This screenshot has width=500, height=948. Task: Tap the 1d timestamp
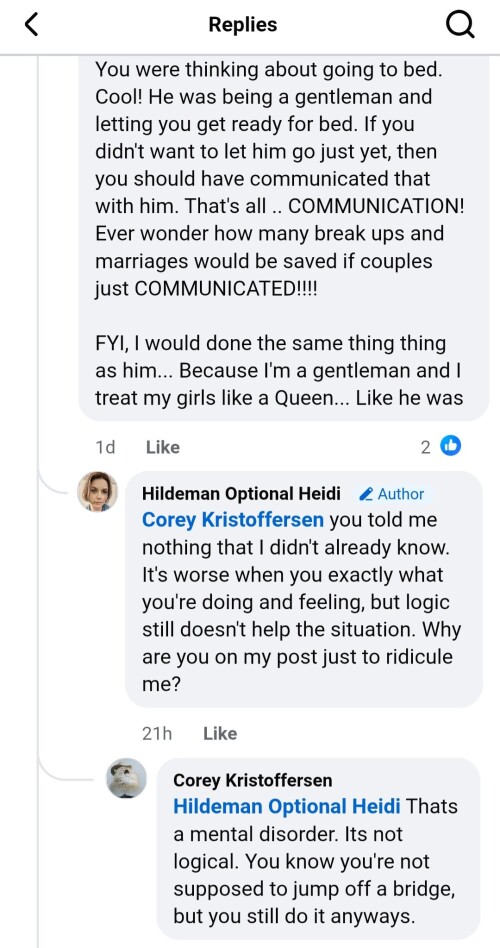click(x=105, y=447)
